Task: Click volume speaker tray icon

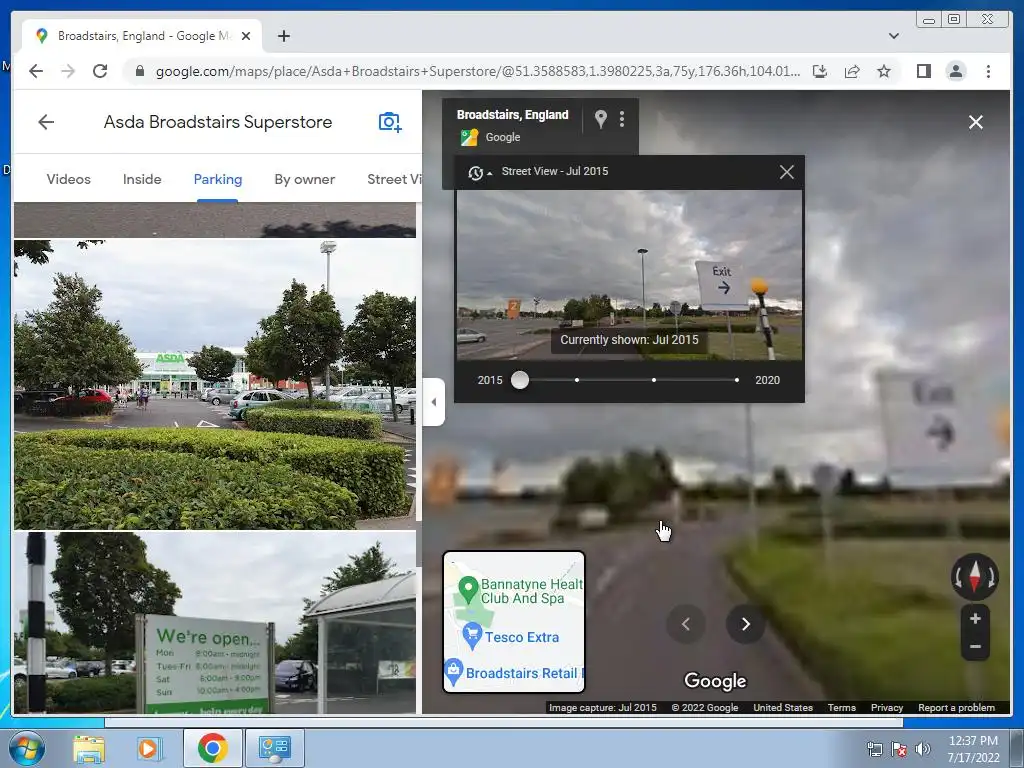Action: 923,749
